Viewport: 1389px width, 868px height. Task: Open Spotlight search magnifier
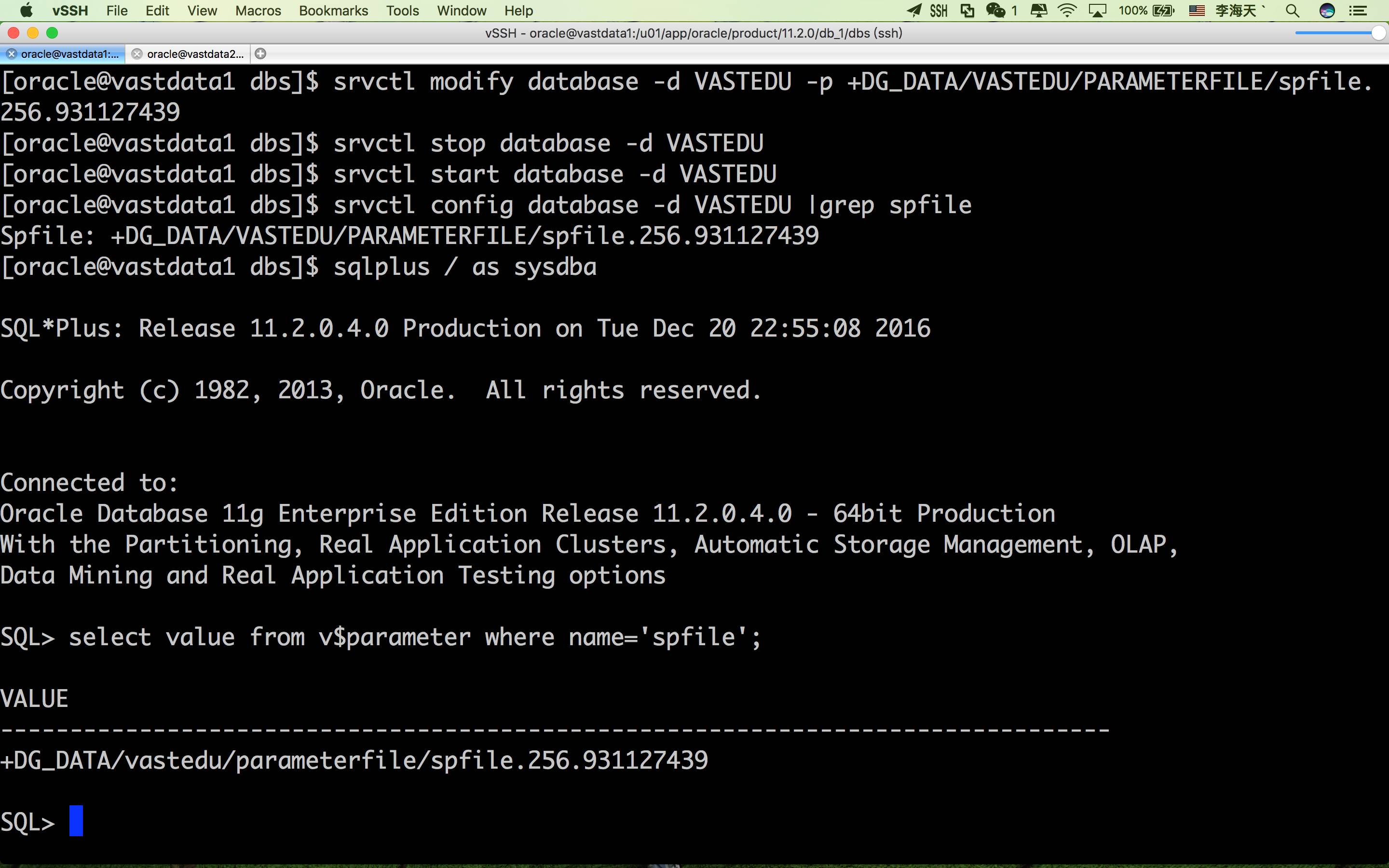pyautogui.click(x=1293, y=10)
